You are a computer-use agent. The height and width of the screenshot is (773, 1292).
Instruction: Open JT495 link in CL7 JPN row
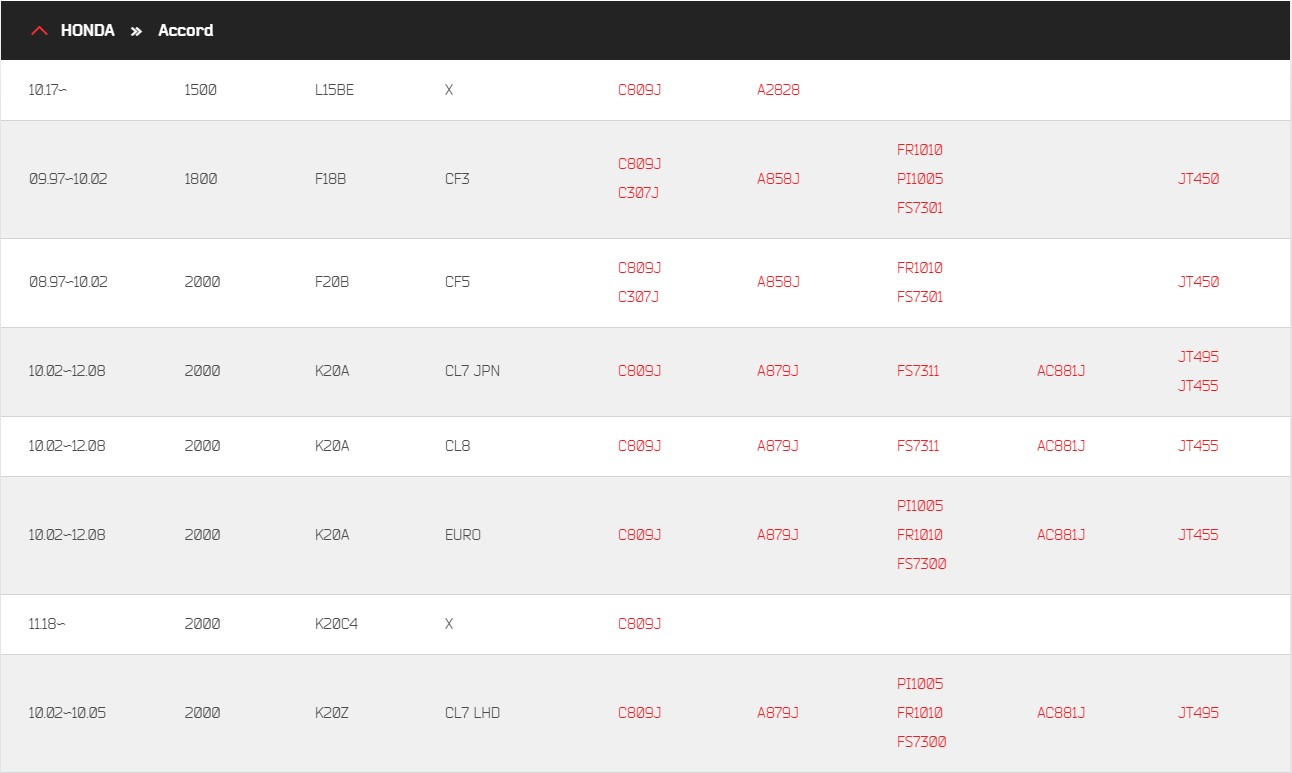1198,357
